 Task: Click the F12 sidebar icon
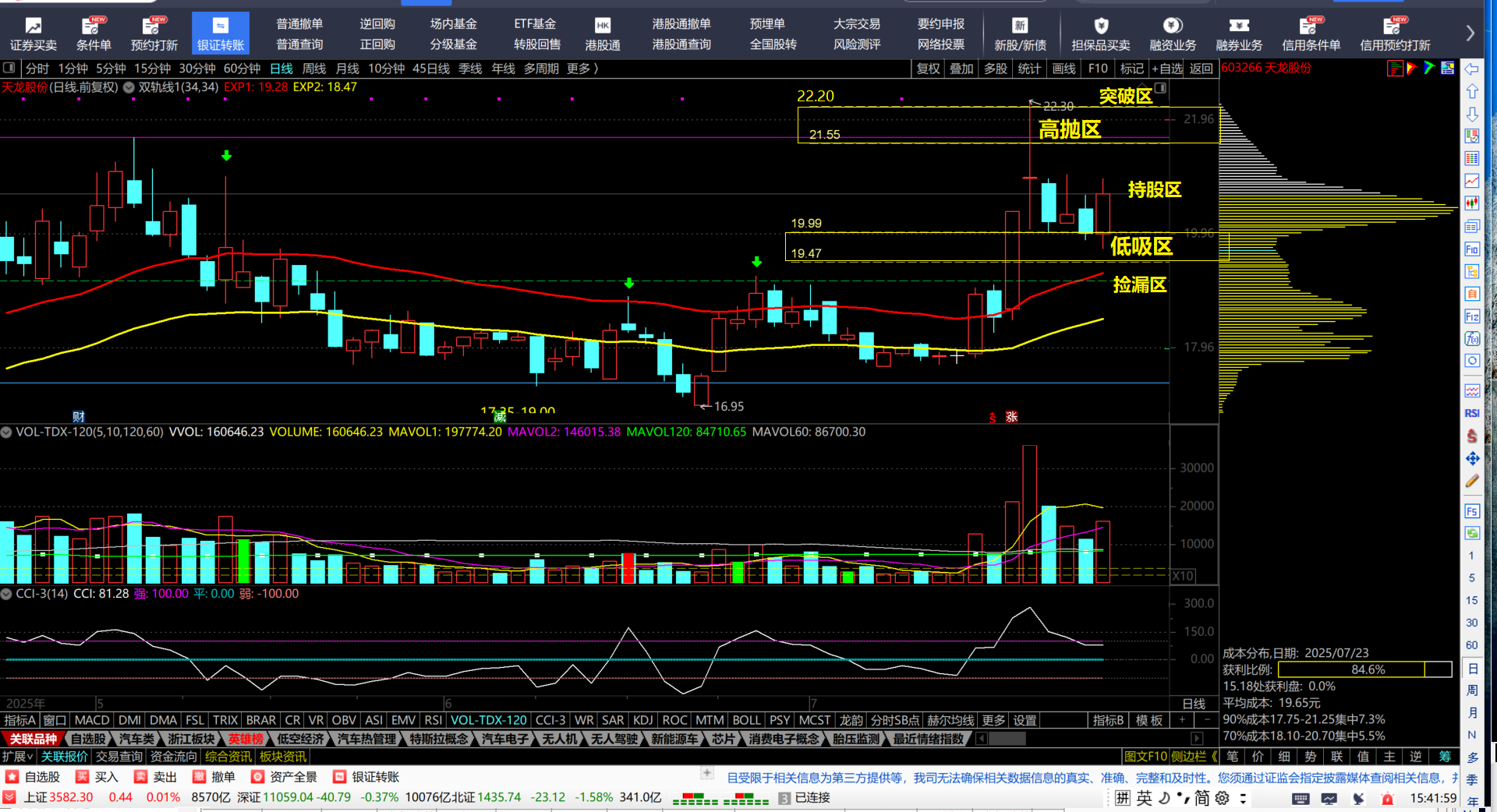click(1472, 316)
